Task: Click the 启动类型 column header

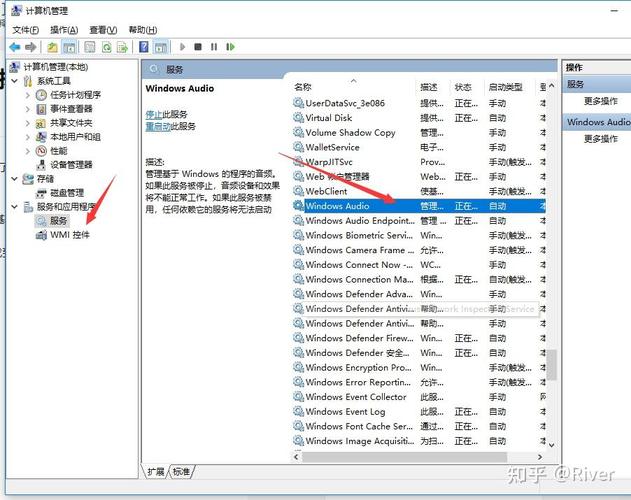Action: [504, 87]
